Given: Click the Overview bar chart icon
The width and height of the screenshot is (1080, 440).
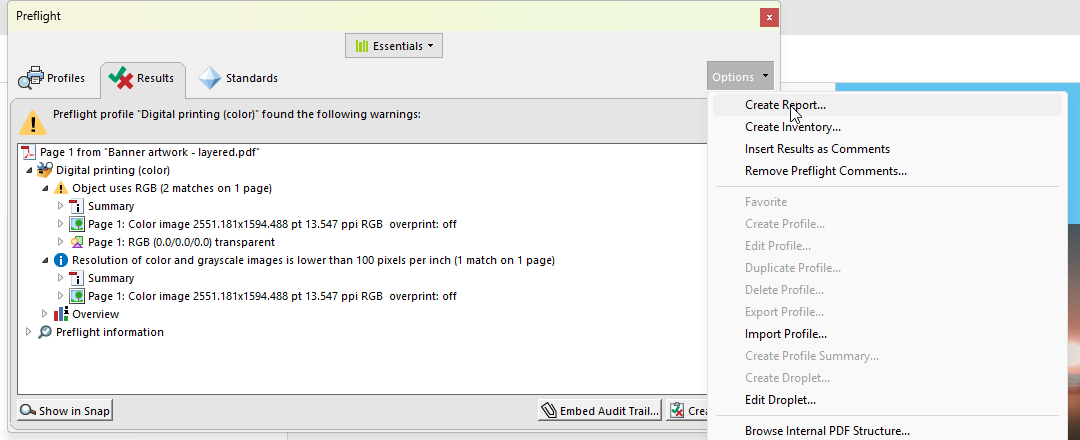Looking at the screenshot, I should tap(61, 314).
